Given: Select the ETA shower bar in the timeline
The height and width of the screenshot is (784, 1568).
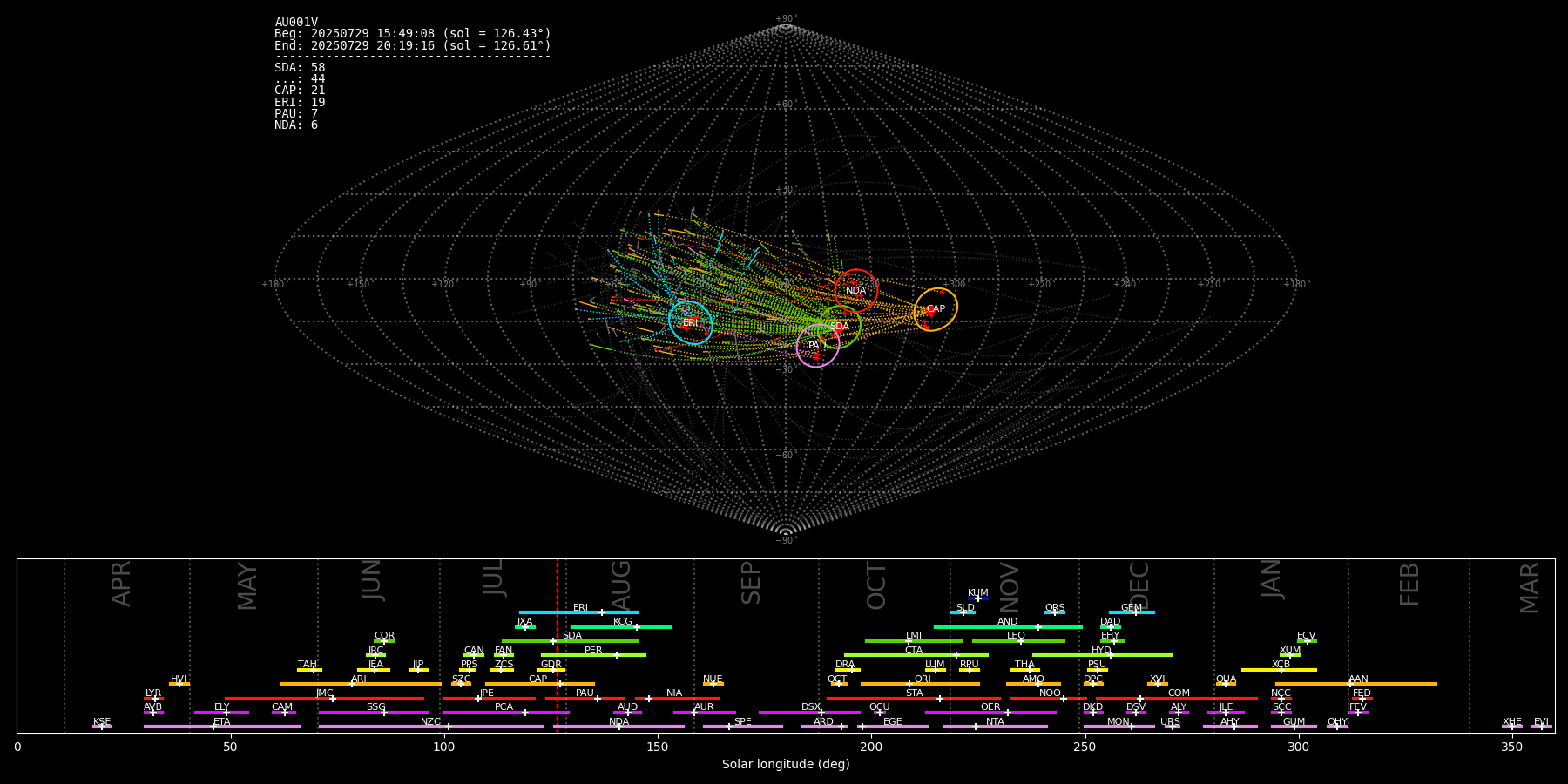Looking at the screenshot, I should 222,727.
